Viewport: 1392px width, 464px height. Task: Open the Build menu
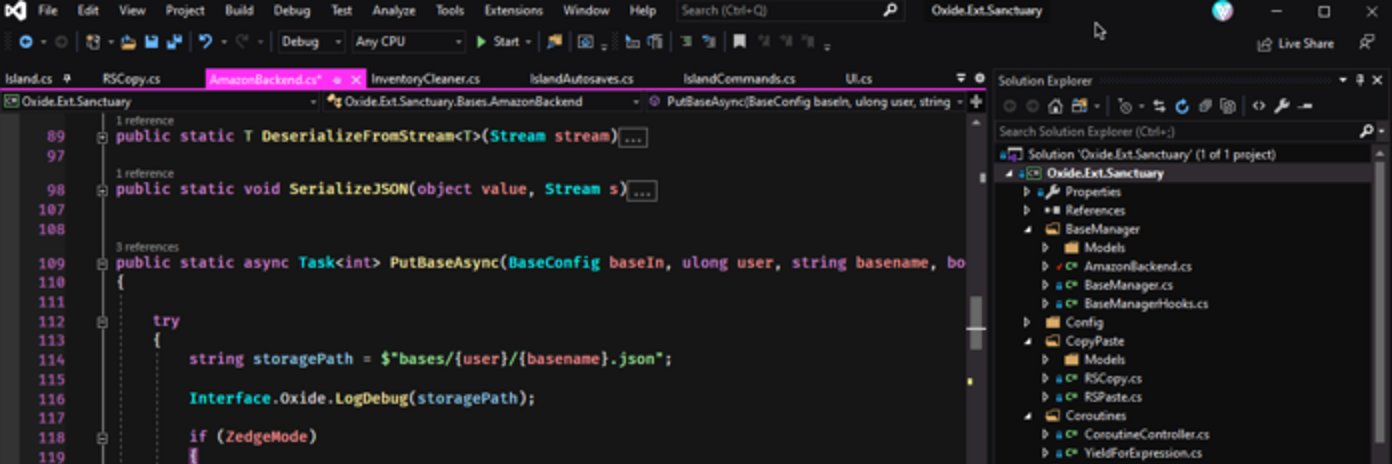click(x=239, y=11)
